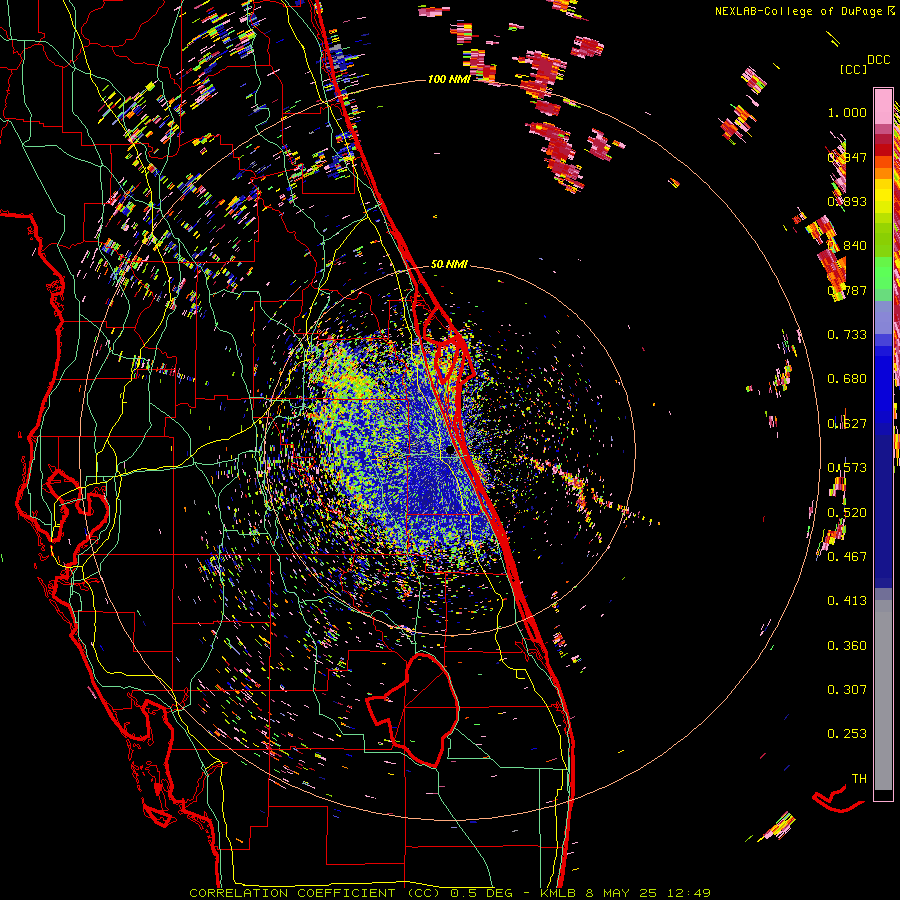This screenshot has height=900, width=900.
Task: Select the 0.840 legend value
Action: coord(847,246)
